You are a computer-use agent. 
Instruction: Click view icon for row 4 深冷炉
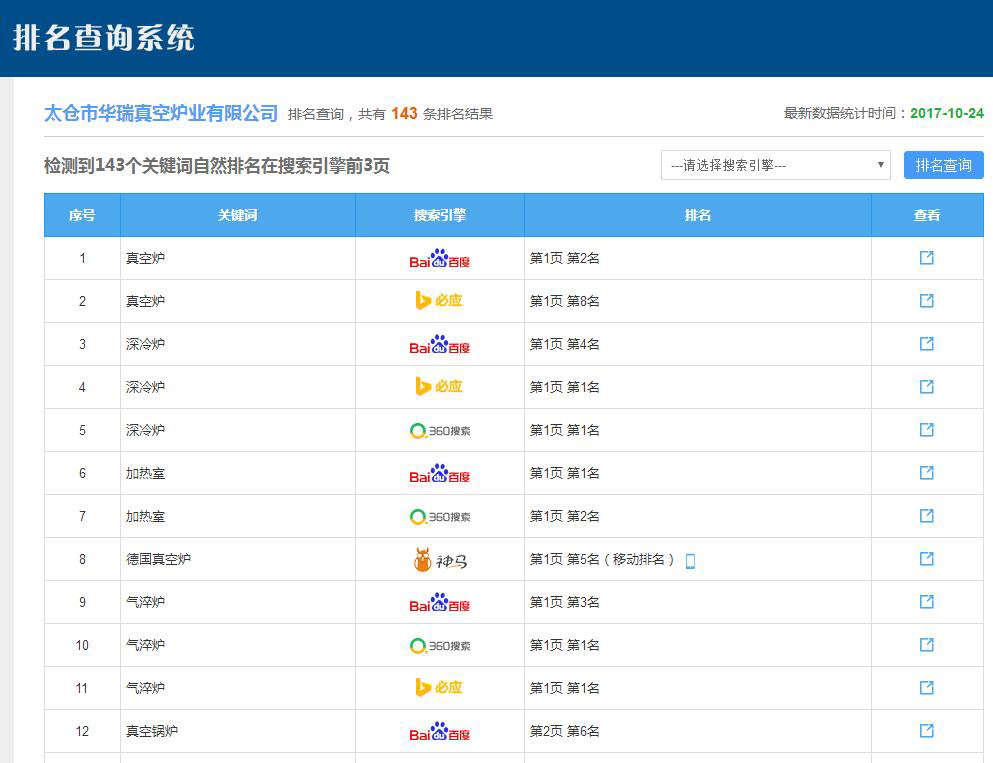pyautogui.click(x=926, y=387)
